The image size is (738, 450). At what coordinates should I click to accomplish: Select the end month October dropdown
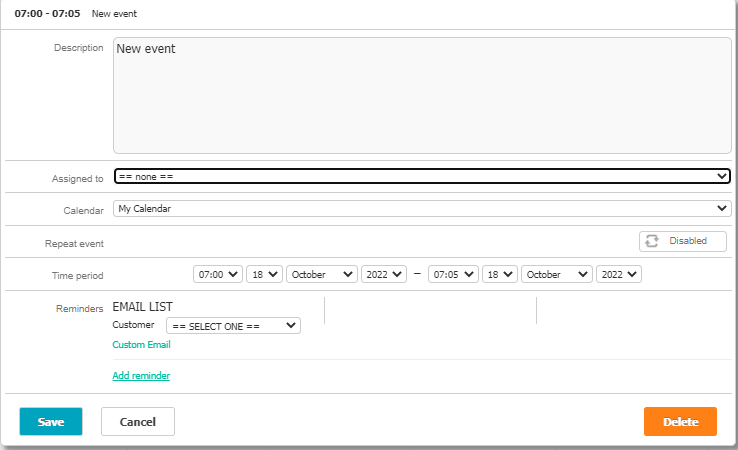(555, 274)
